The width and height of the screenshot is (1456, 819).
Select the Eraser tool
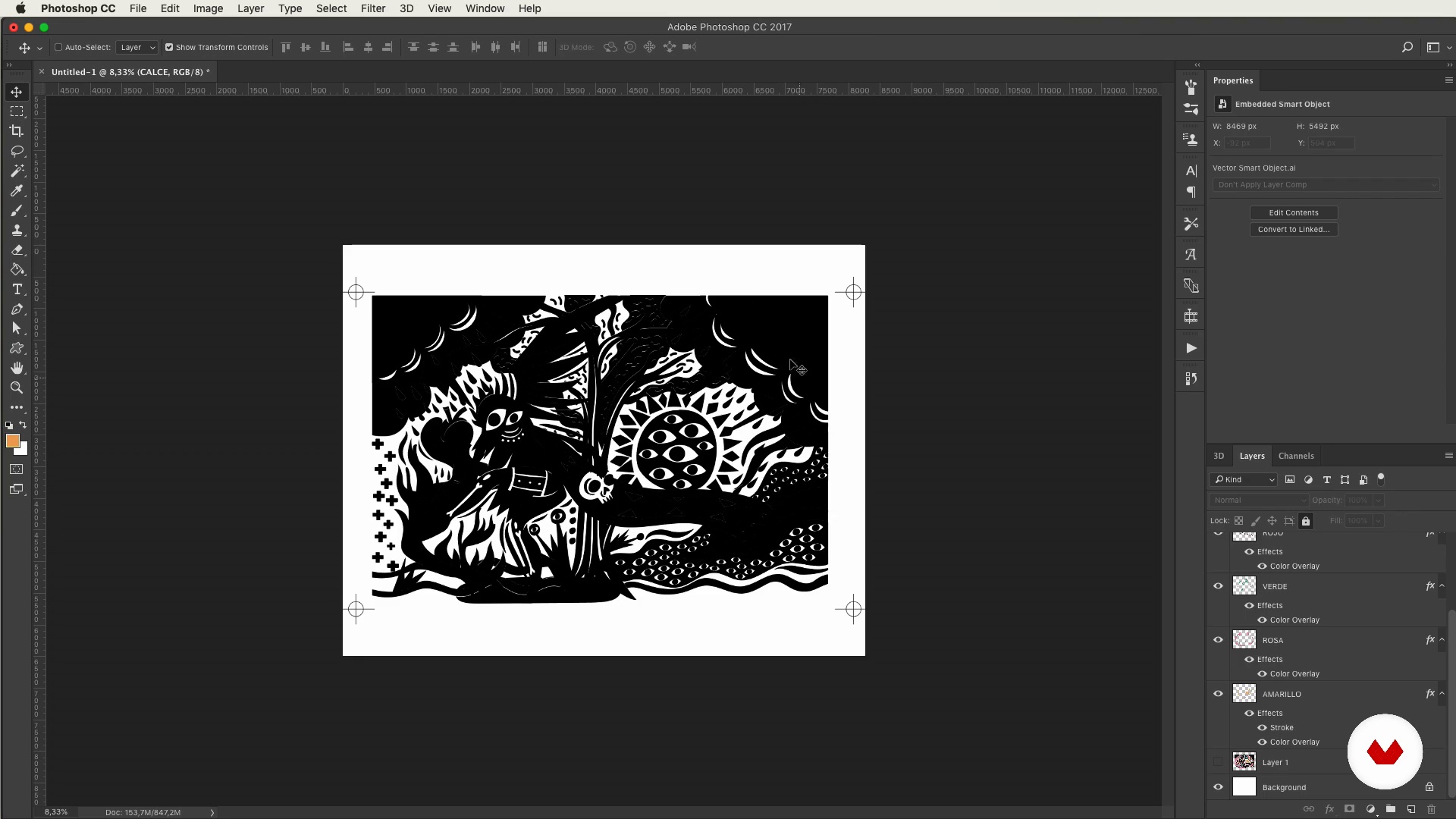(x=17, y=249)
